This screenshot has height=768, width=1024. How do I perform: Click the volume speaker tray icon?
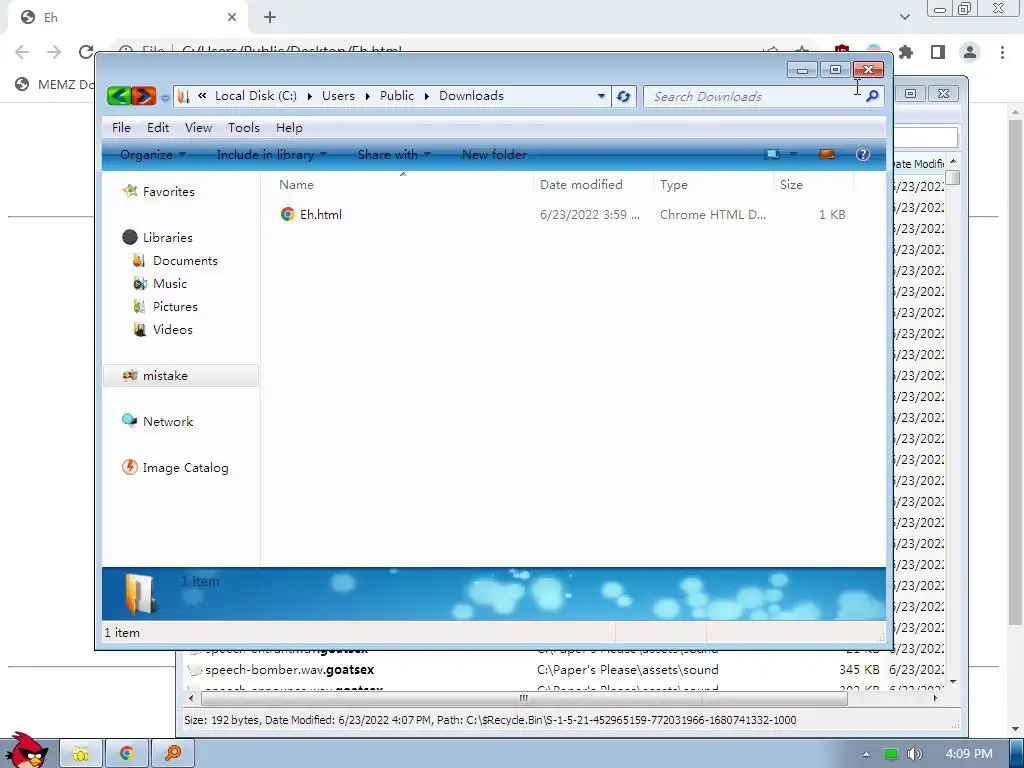point(914,754)
